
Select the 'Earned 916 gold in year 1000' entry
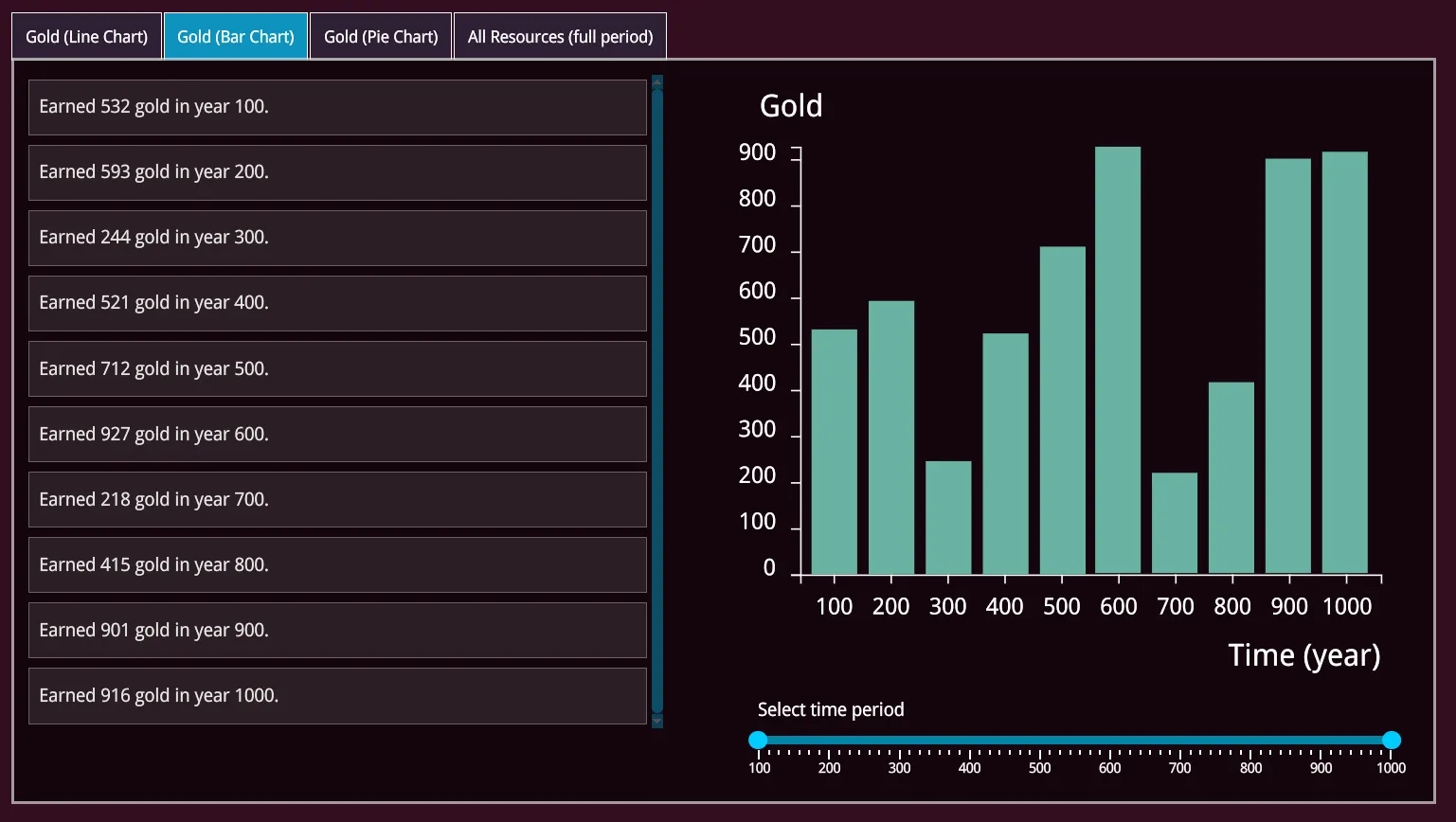(337, 696)
